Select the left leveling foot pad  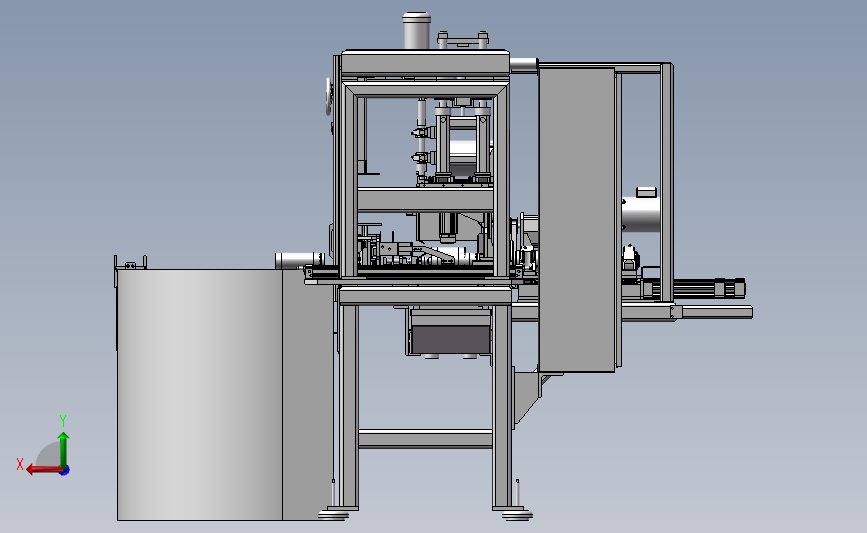pos(333,515)
